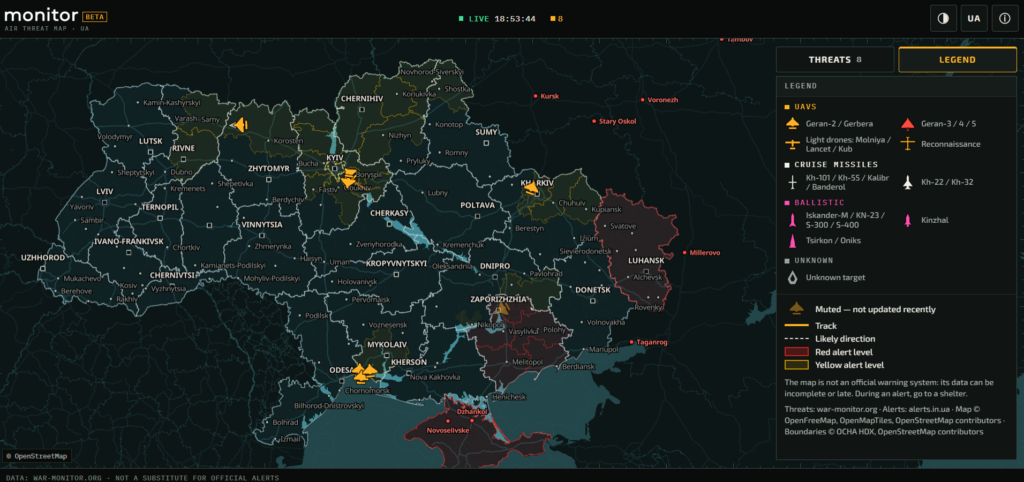Switch to the THREATS tab

point(835,59)
